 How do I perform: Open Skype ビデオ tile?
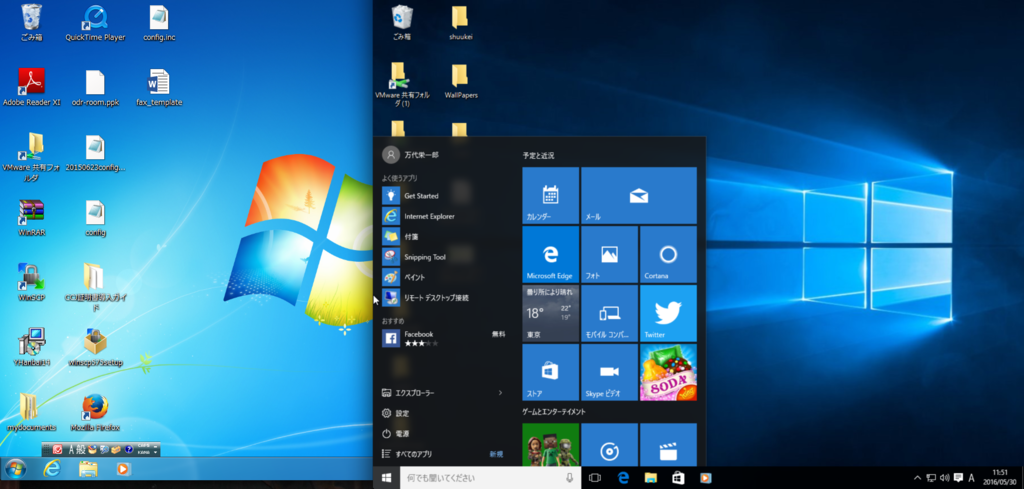tap(609, 372)
